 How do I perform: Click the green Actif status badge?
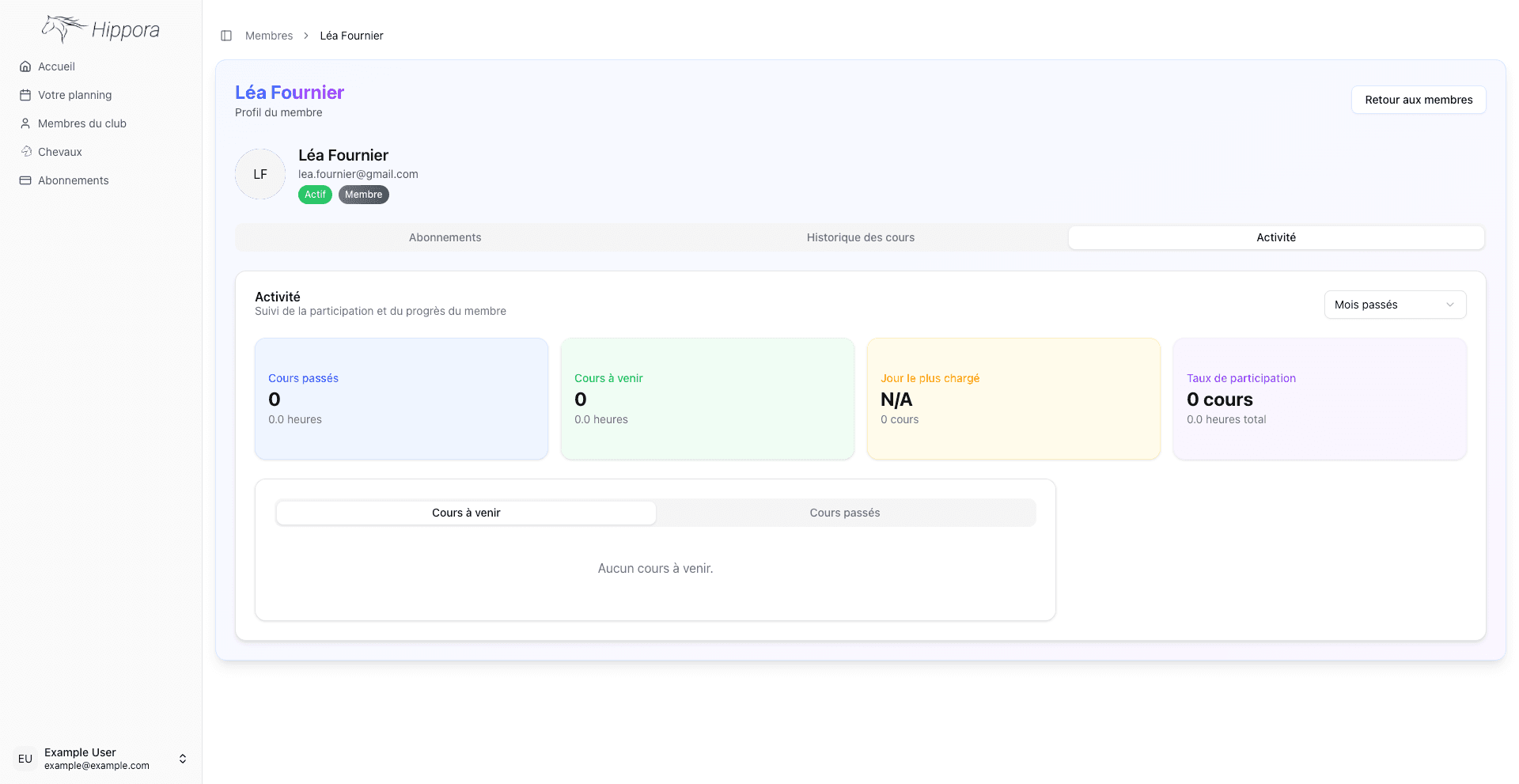(315, 195)
